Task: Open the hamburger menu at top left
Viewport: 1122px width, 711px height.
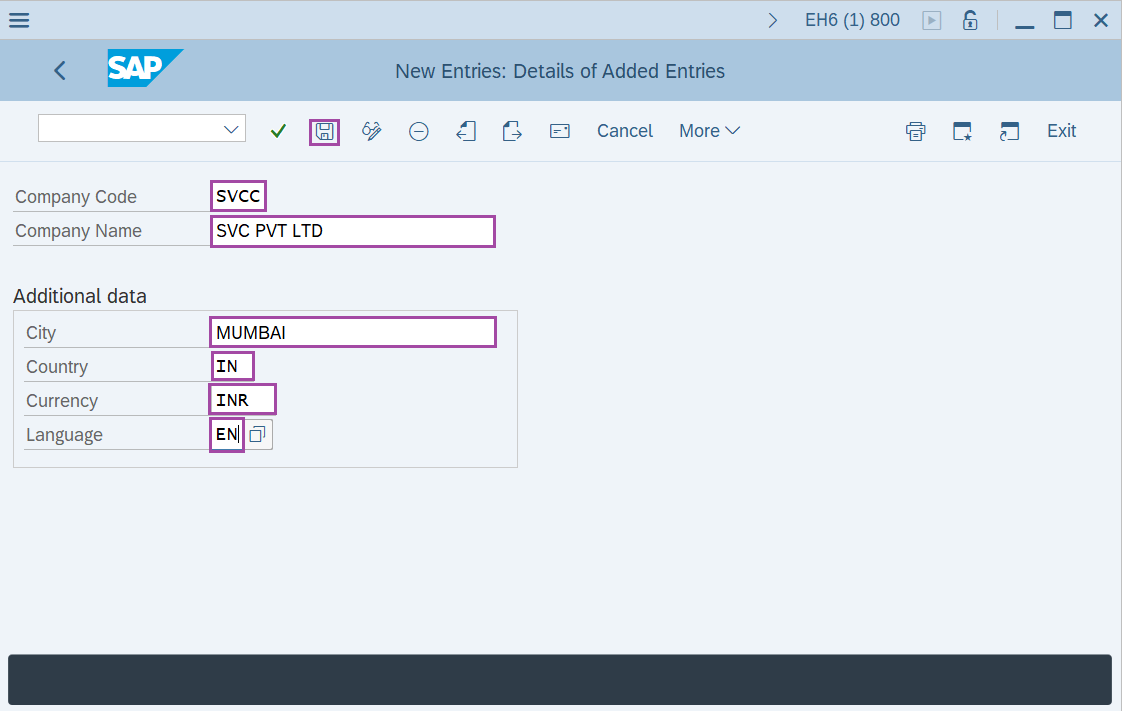Action: pos(19,20)
